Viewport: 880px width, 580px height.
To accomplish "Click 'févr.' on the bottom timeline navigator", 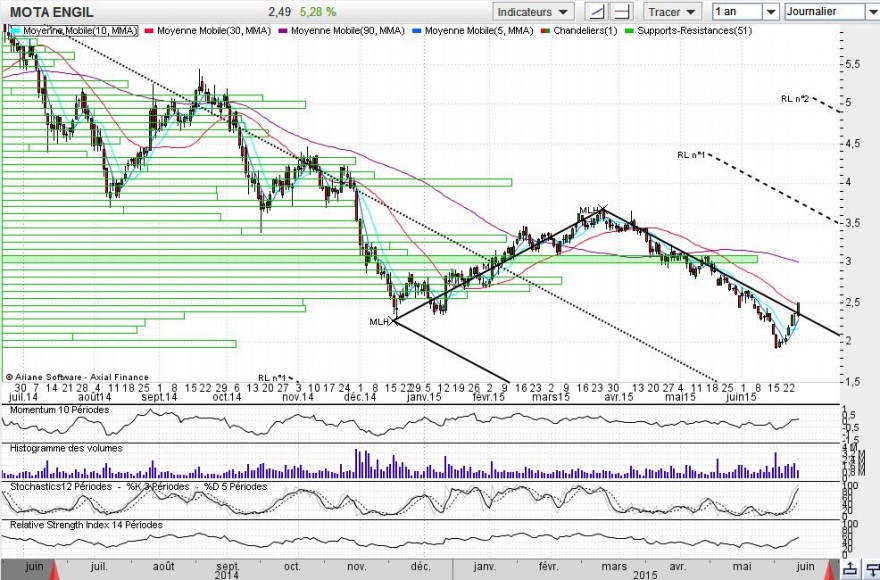I will [x=548, y=566].
